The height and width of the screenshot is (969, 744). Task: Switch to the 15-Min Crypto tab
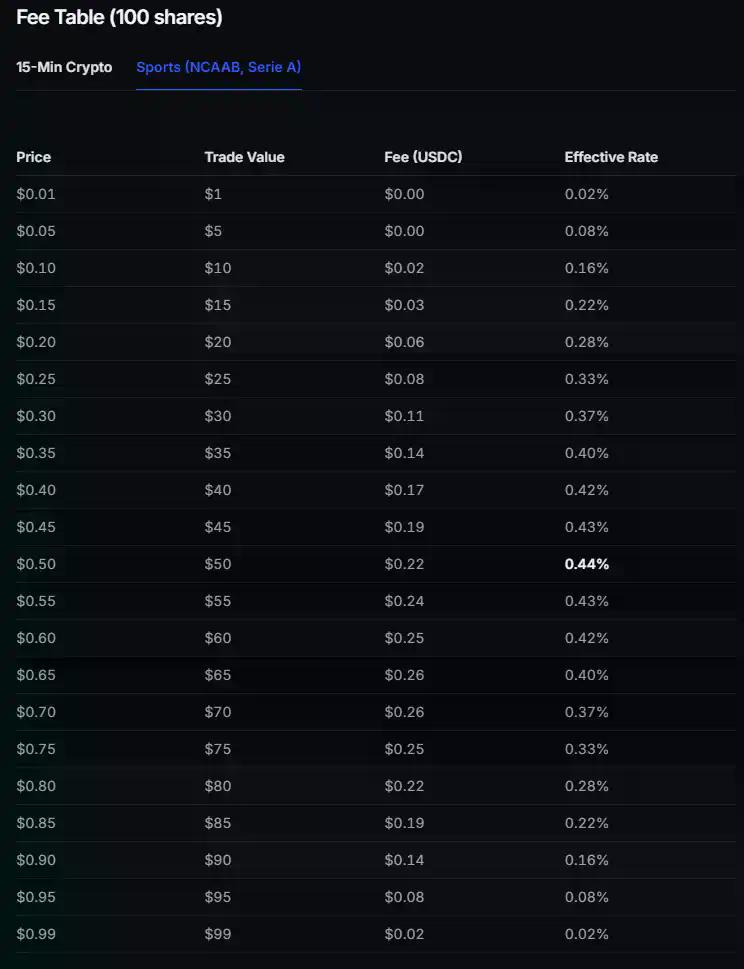pos(64,66)
